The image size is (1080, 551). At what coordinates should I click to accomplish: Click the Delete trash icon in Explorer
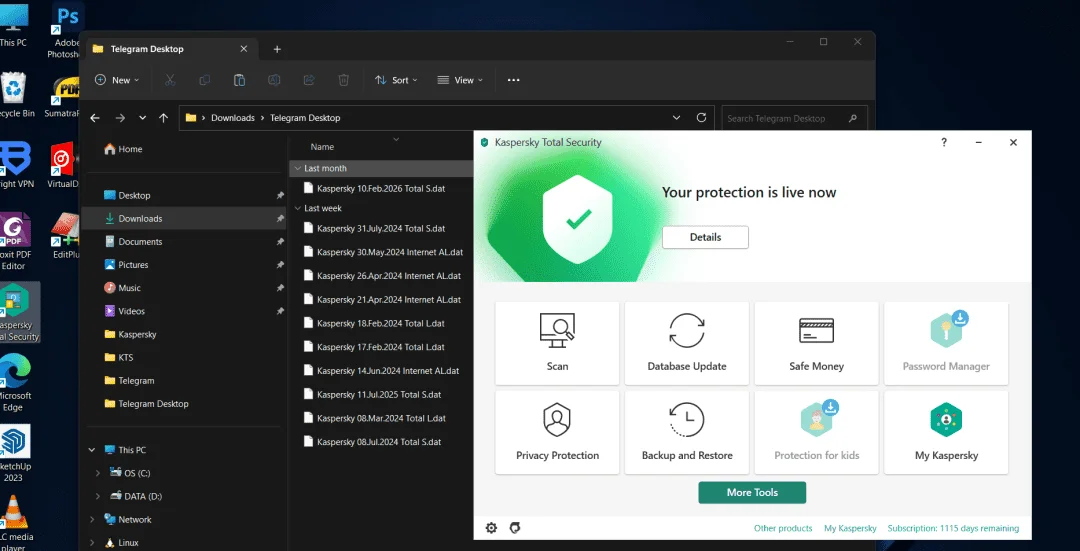coord(344,80)
